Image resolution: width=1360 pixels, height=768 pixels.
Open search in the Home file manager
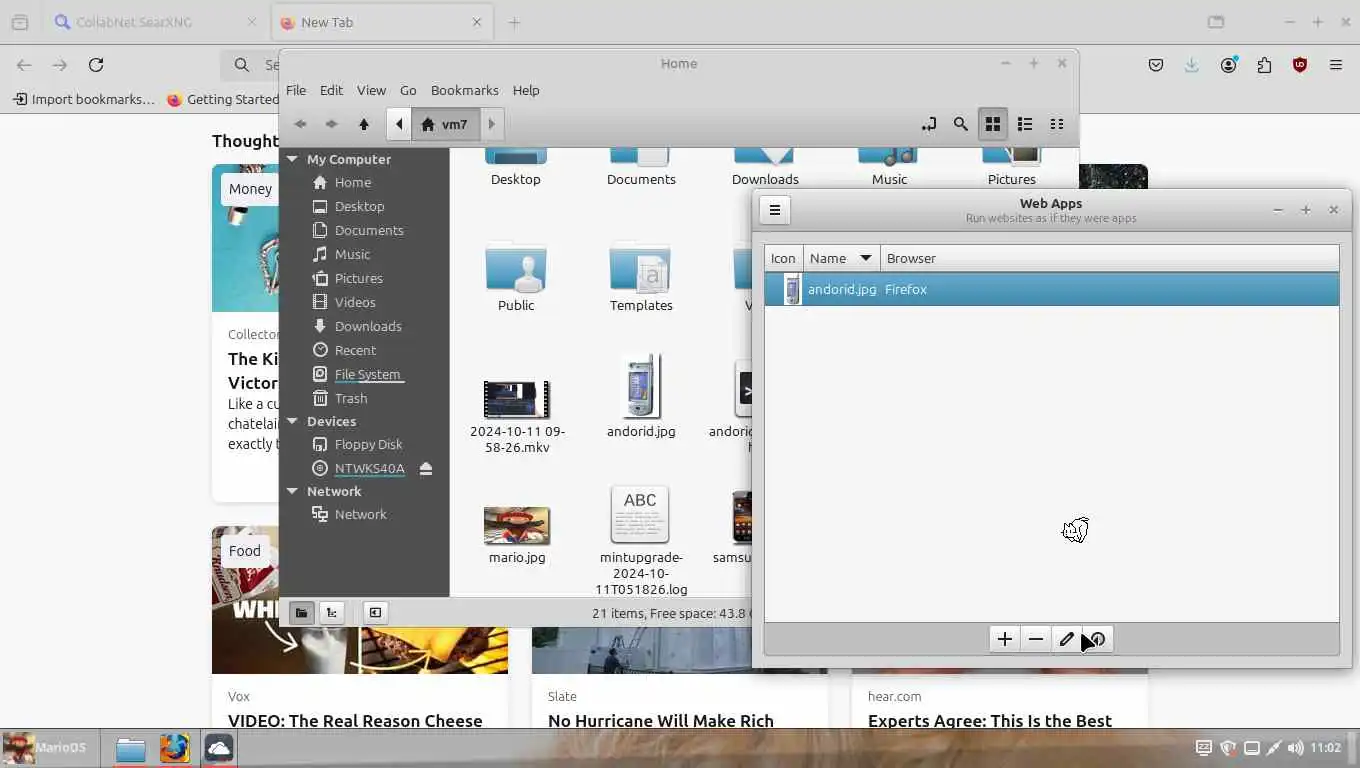tap(961, 124)
